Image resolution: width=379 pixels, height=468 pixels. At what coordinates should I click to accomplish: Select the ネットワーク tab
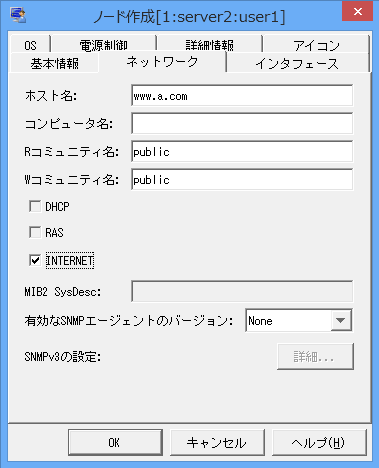pyautogui.click(x=162, y=62)
